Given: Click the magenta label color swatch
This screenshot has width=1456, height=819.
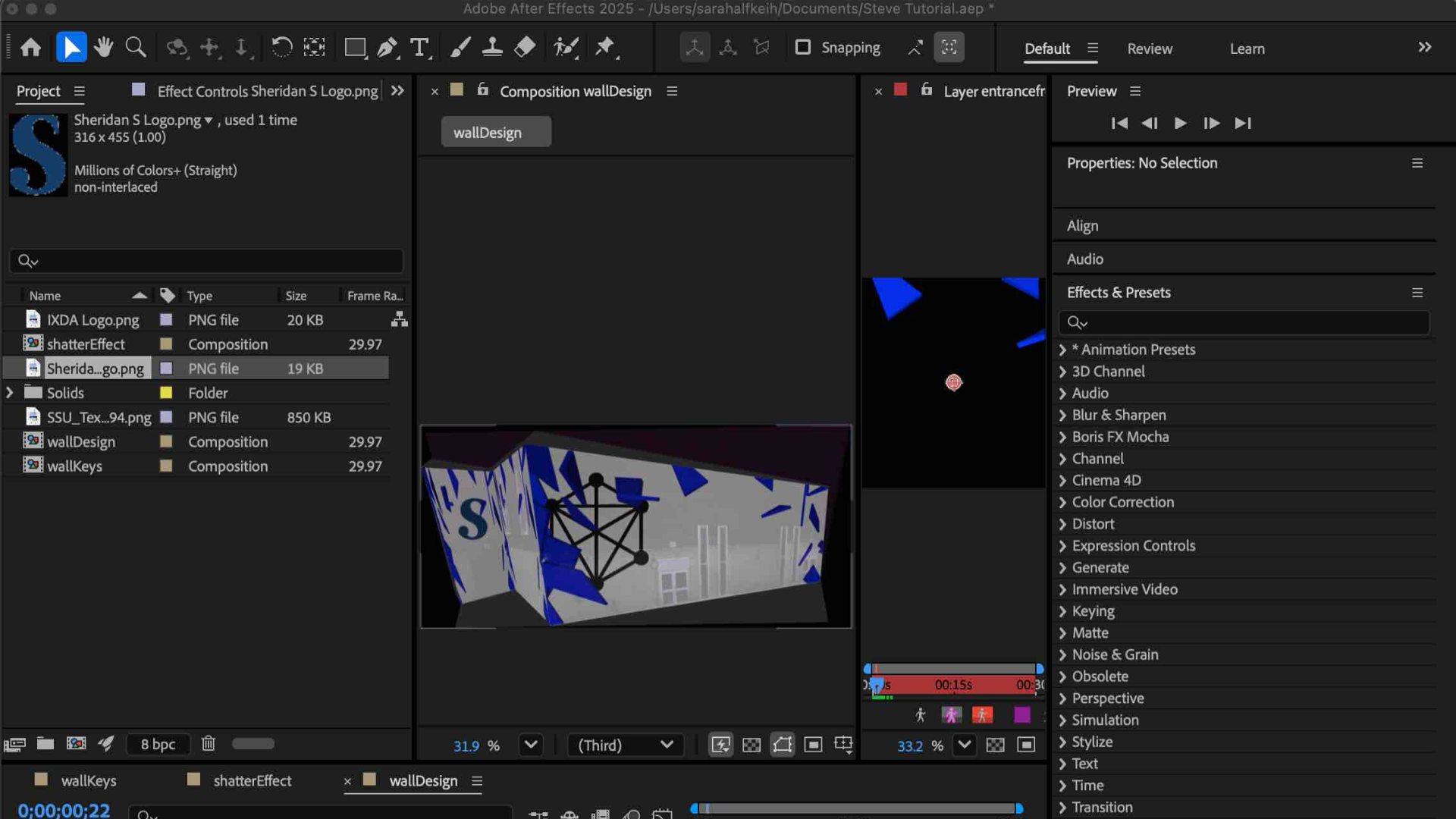Looking at the screenshot, I should [x=1022, y=715].
